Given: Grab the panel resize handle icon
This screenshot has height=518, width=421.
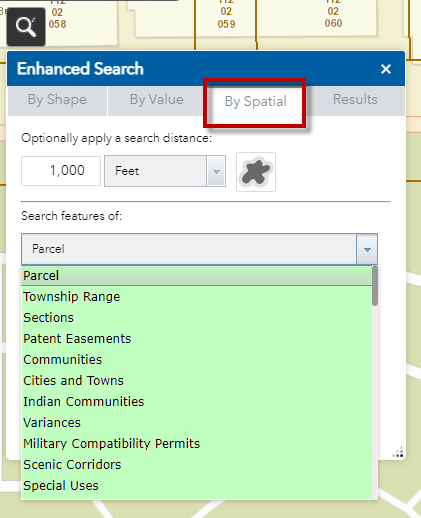Looking at the screenshot, I should 398,452.
